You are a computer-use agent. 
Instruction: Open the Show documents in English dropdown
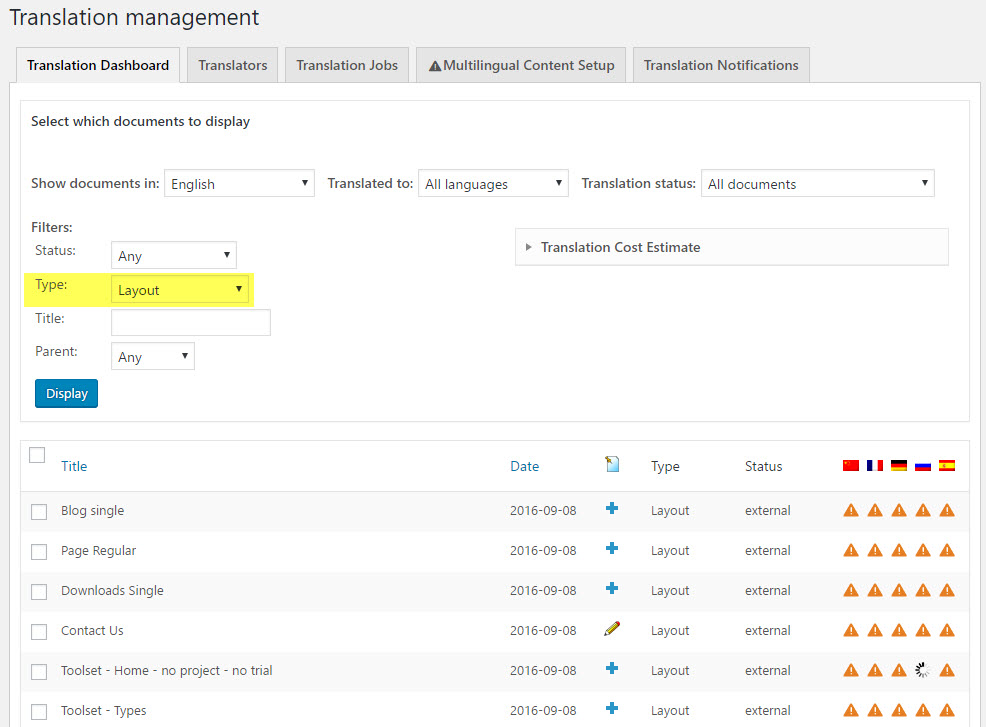click(239, 184)
